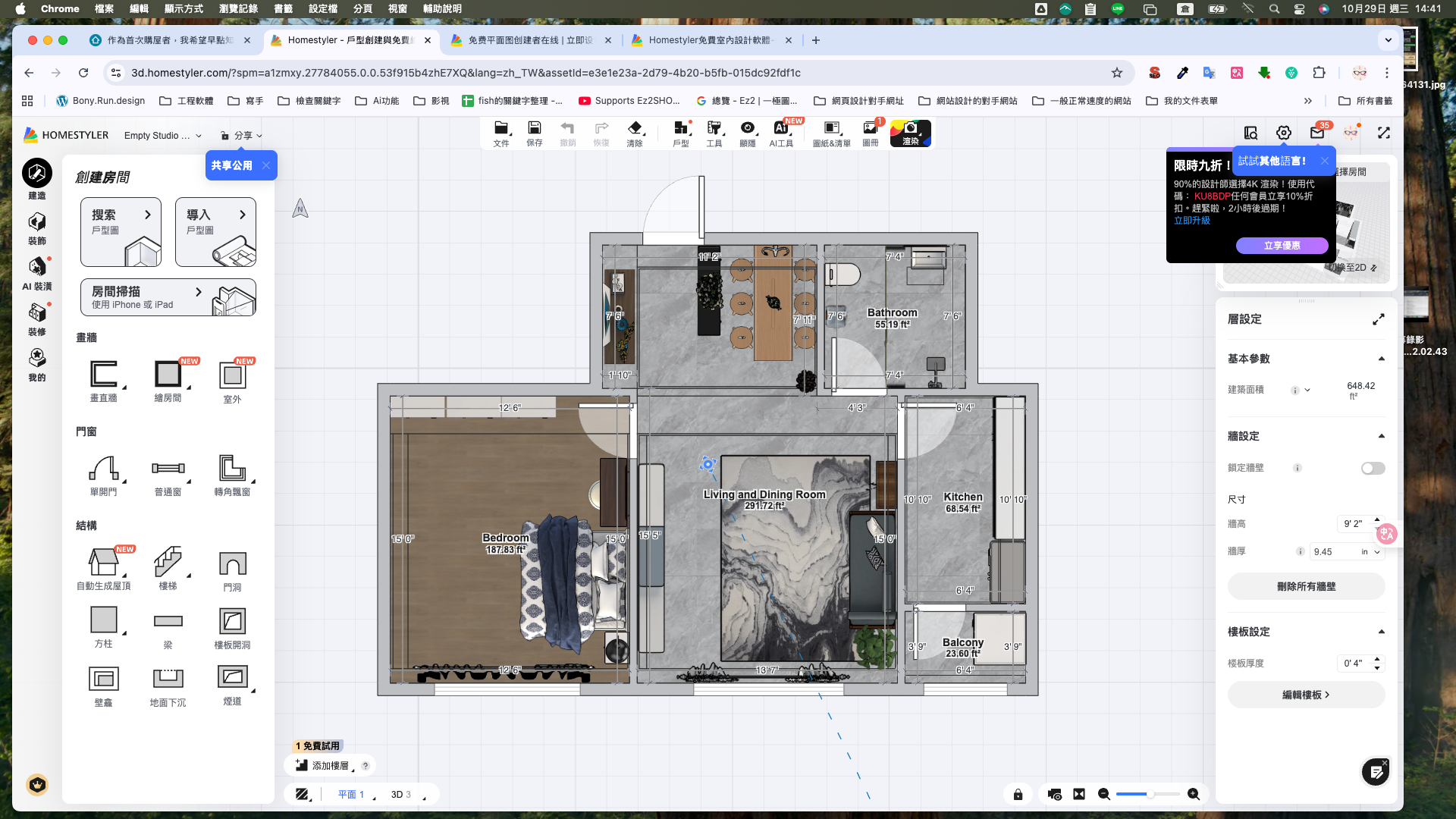Toggle the 鎖定牆壁 lock walls switch
1456x819 pixels.
[x=1373, y=468]
